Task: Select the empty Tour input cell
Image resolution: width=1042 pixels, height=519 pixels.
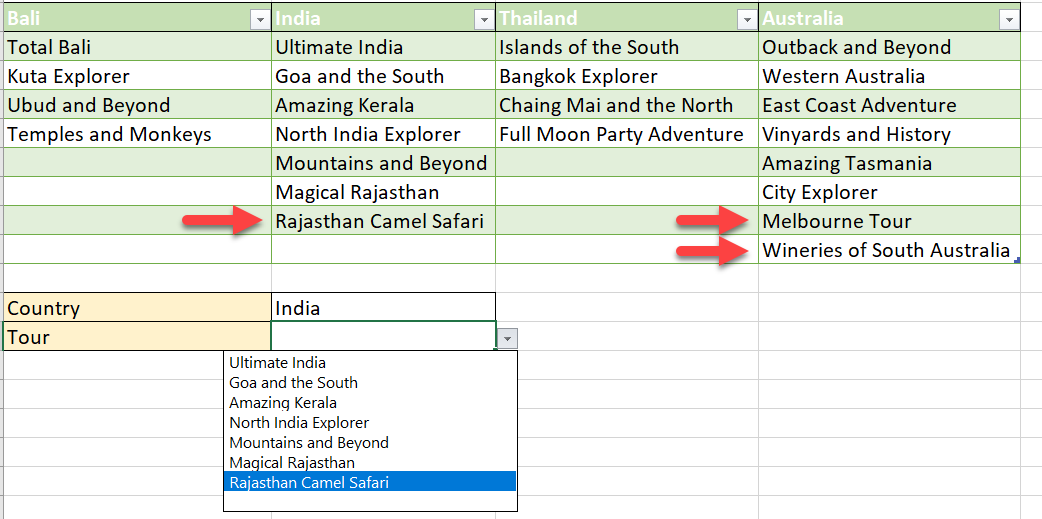Action: (383, 336)
